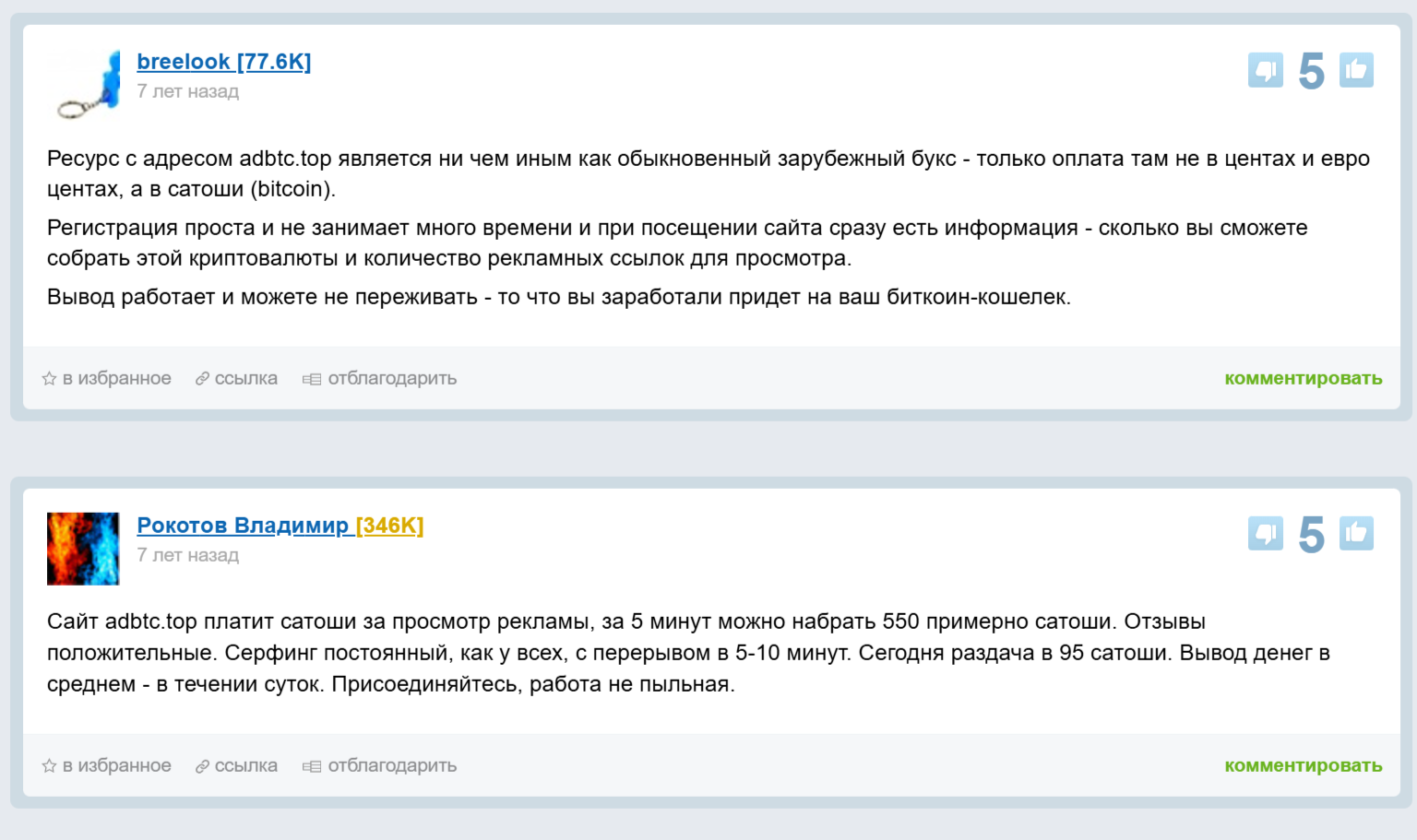Click rating number 5 on breelook's review

coord(1311,71)
